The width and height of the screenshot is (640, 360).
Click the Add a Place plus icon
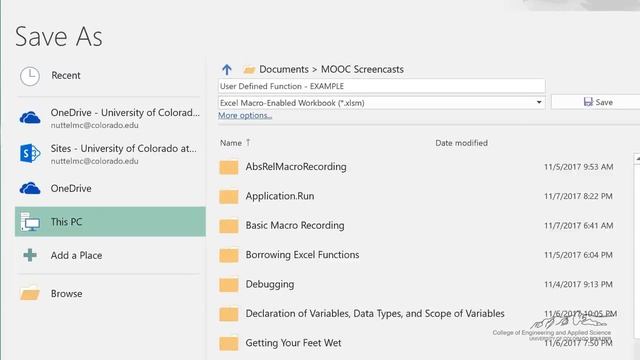click(30, 255)
